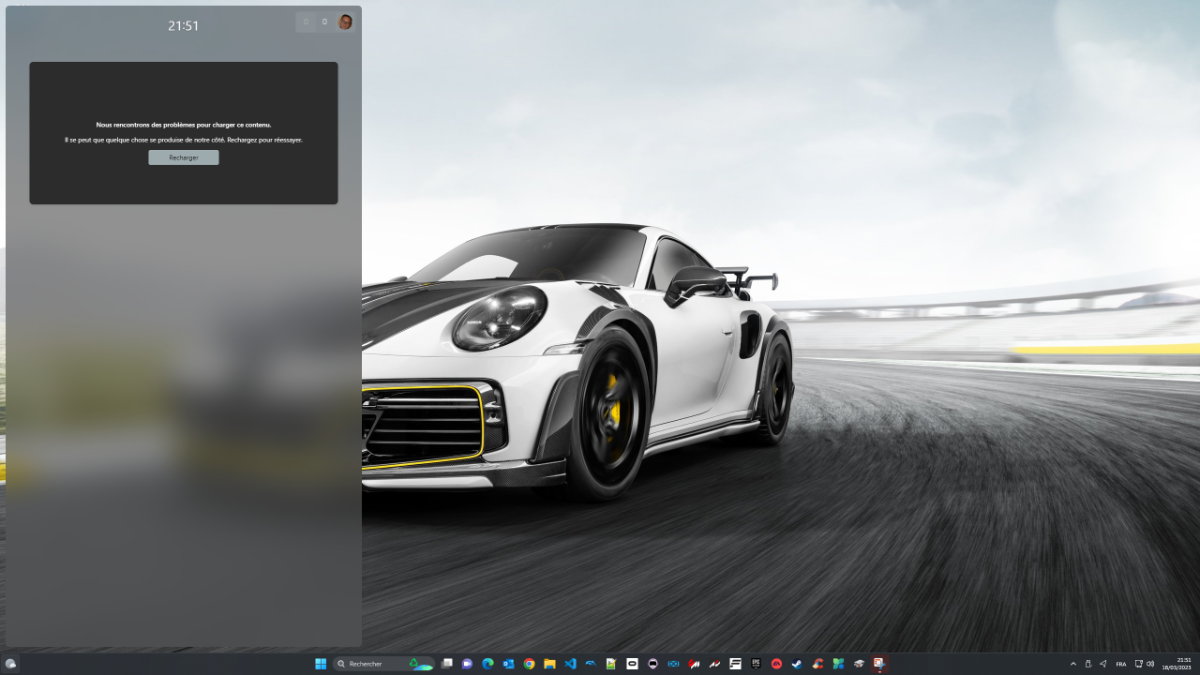Open the volume tray icon

click(1150, 664)
